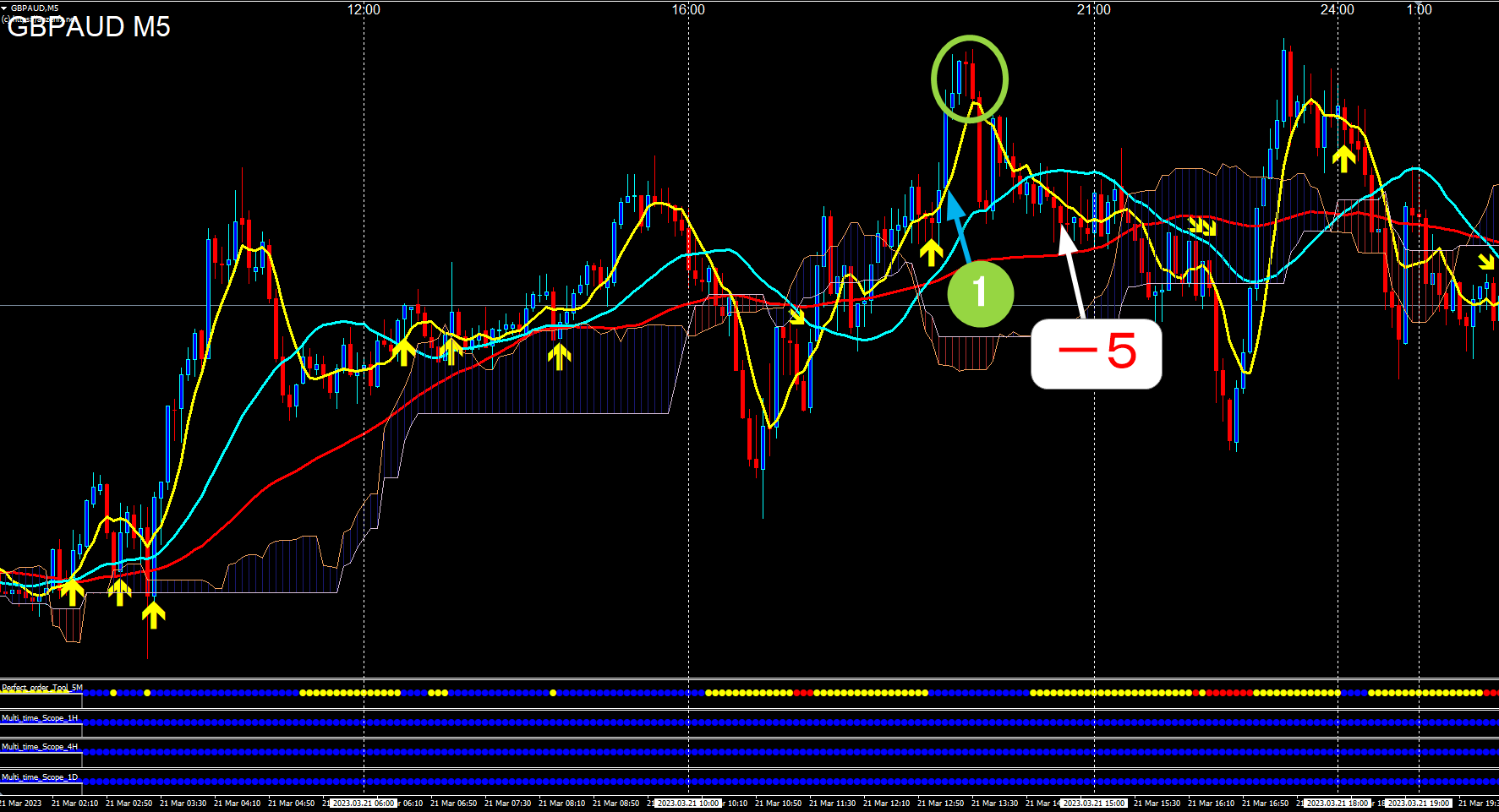Click the 21 Mar 08:50 time axis label

[x=615, y=804]
